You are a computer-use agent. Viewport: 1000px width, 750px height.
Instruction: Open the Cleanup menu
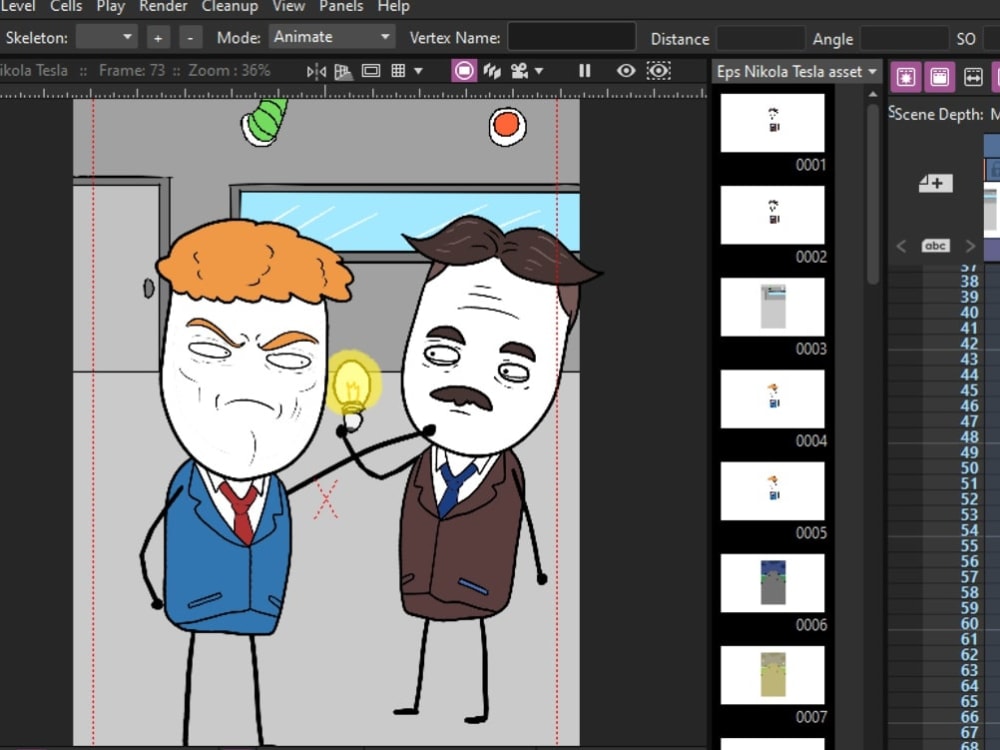(230, 6)
